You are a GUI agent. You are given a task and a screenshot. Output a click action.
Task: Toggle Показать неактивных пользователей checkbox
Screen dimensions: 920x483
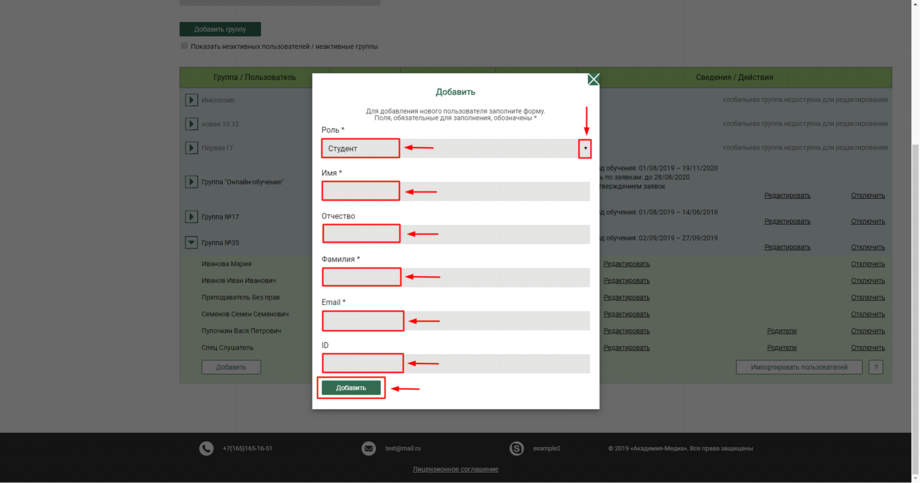[184, 46]
